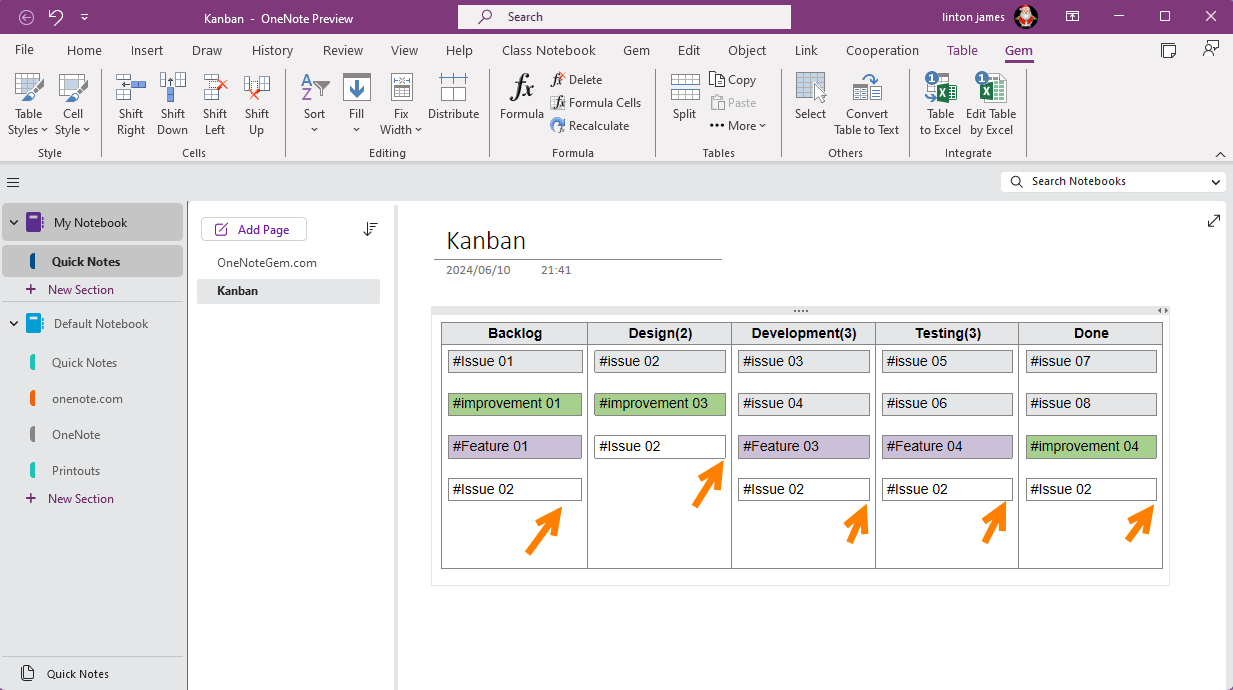The image size is (1233, 690).
Task: Open the Sort table tool
Action: (x=315, y=104)
